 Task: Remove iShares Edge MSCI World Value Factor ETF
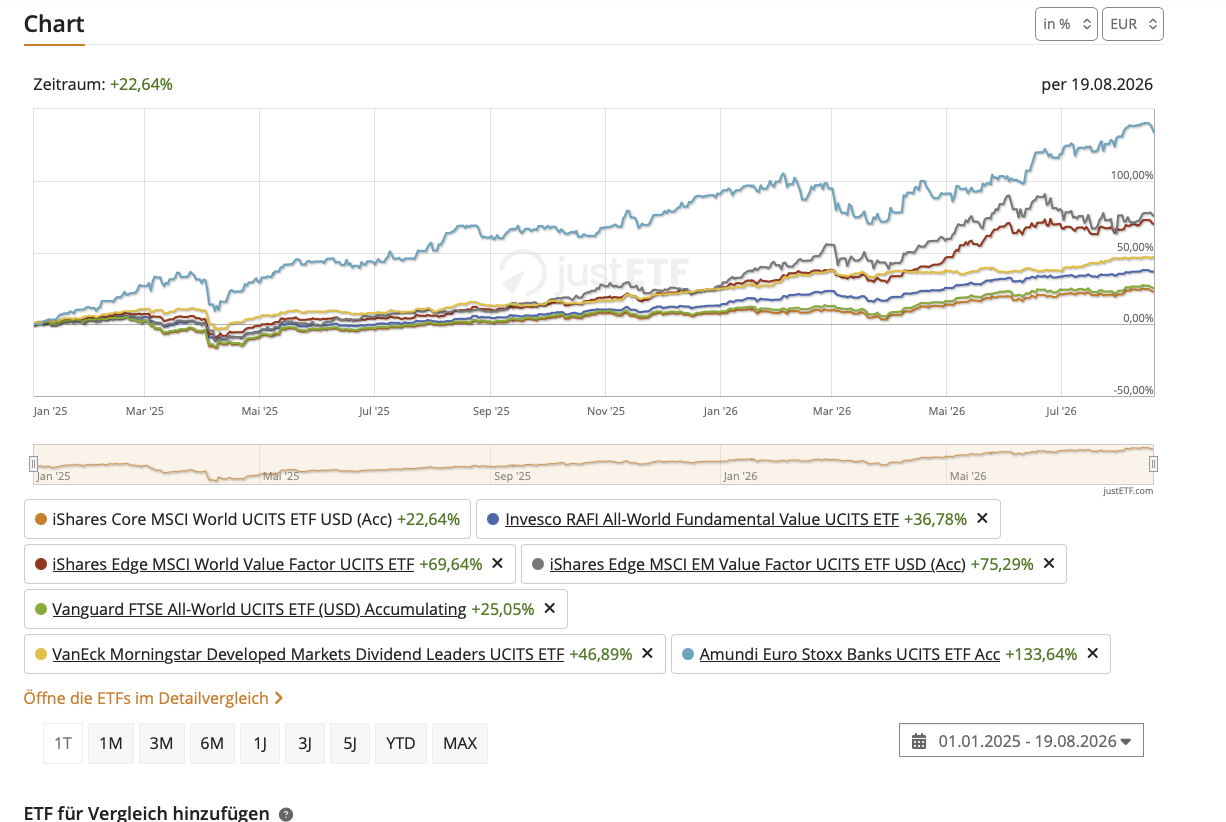pyautogui.click(x=497, y=564)
